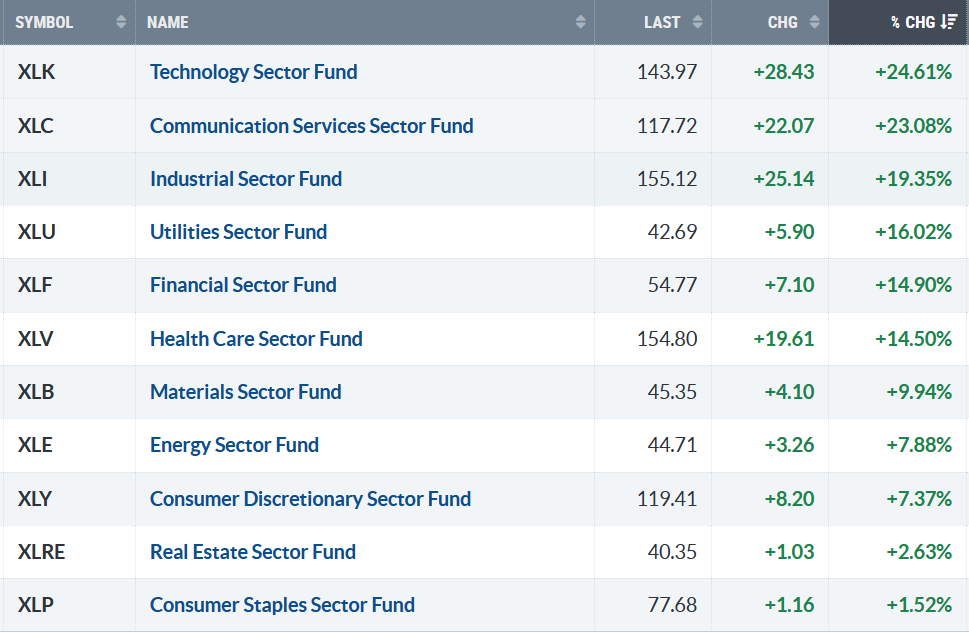Open Financial Sector Fund link
This screenshot has height=633, width=969.
point(243,285)
